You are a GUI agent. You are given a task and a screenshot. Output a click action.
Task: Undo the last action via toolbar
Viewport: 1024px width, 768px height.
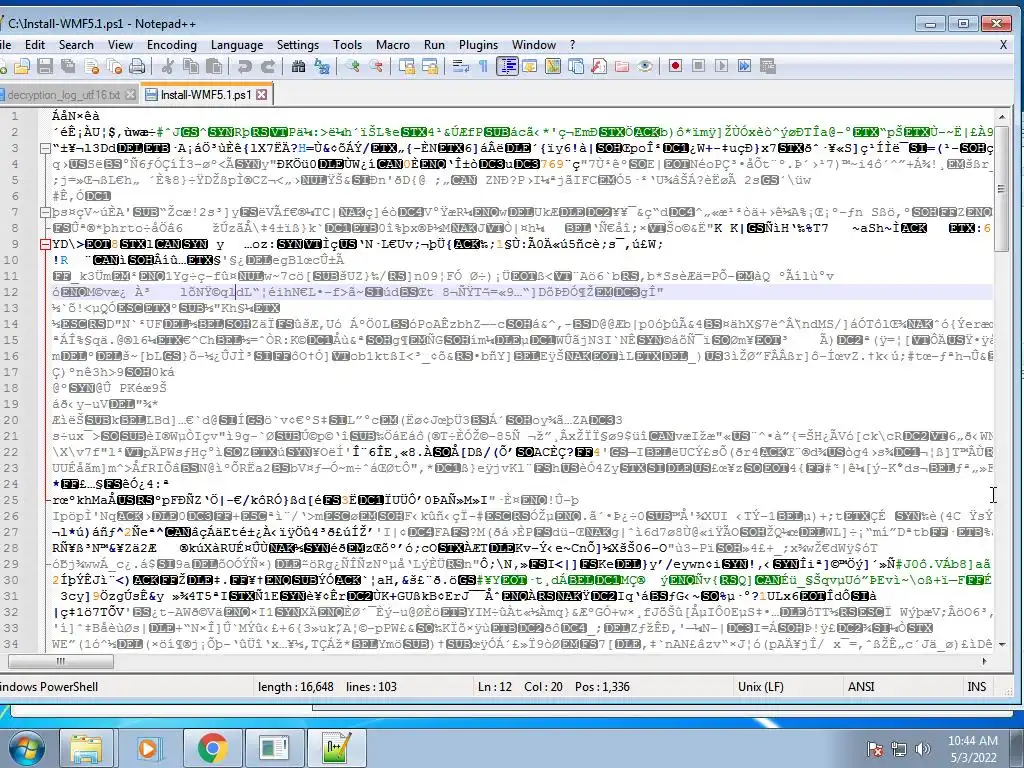[244, 66]
